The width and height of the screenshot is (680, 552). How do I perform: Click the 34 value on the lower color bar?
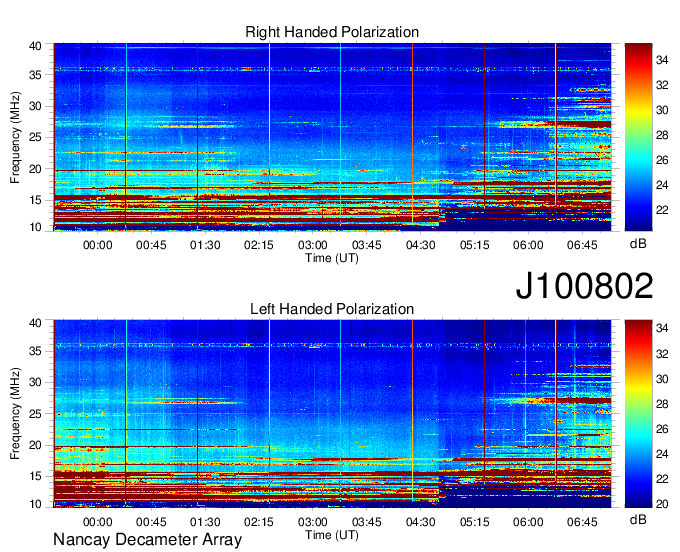pyautogui.click(x=662, y=329)
